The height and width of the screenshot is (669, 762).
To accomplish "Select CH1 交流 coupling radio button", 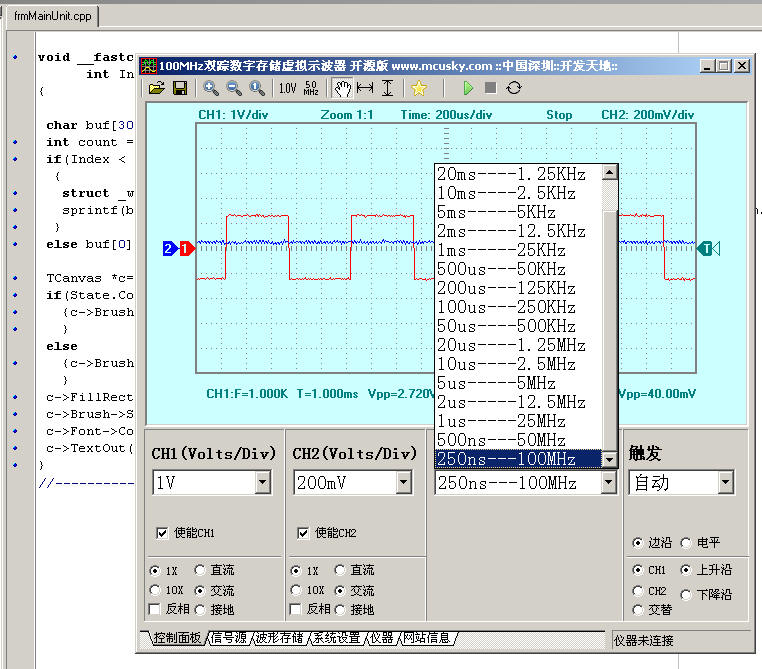I will coord(200,591).
